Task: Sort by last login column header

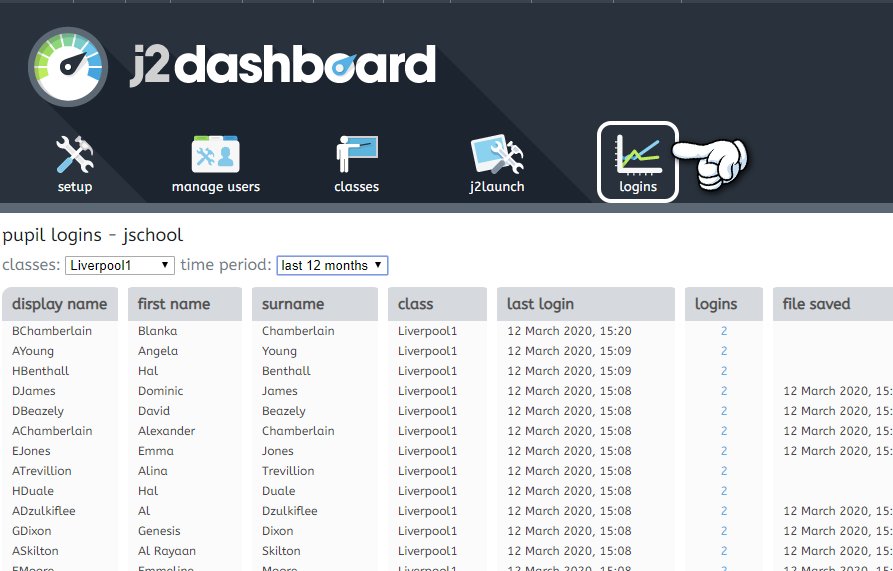Action: [x=586, y=304]
